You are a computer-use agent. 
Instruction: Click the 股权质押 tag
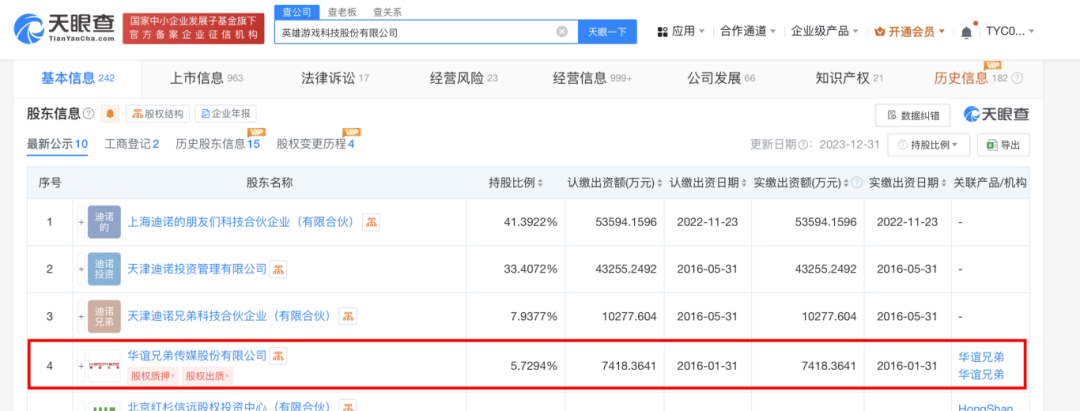coord(152,376)
